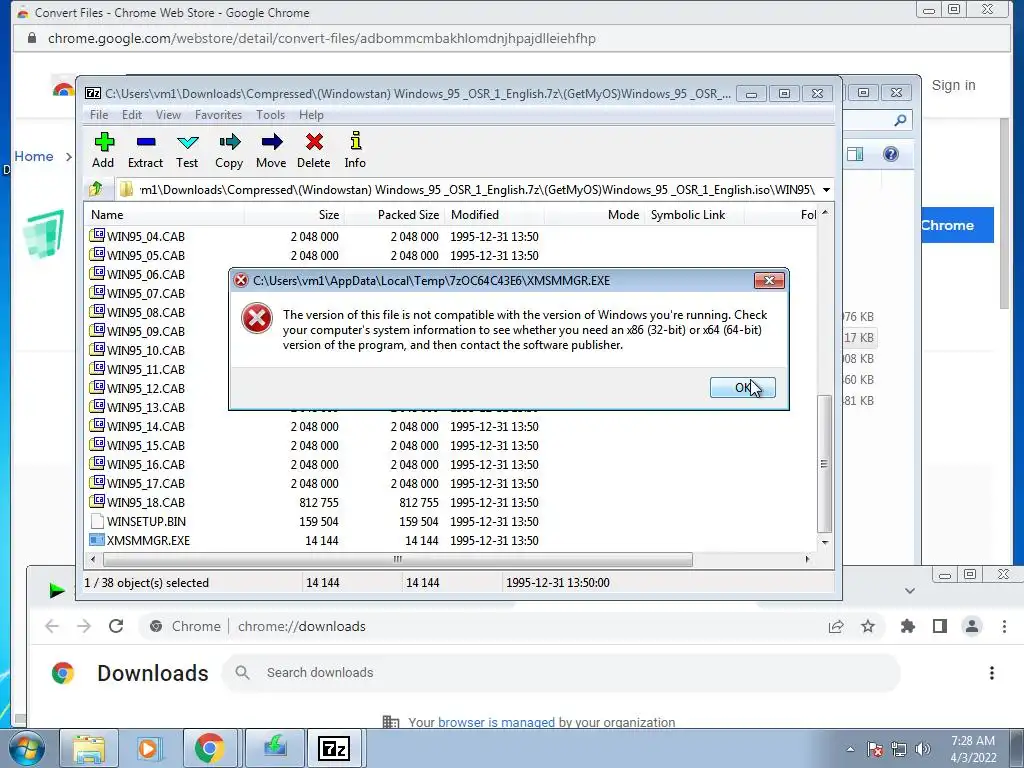Open the File menu in 7-Zip

click(99, 115)
